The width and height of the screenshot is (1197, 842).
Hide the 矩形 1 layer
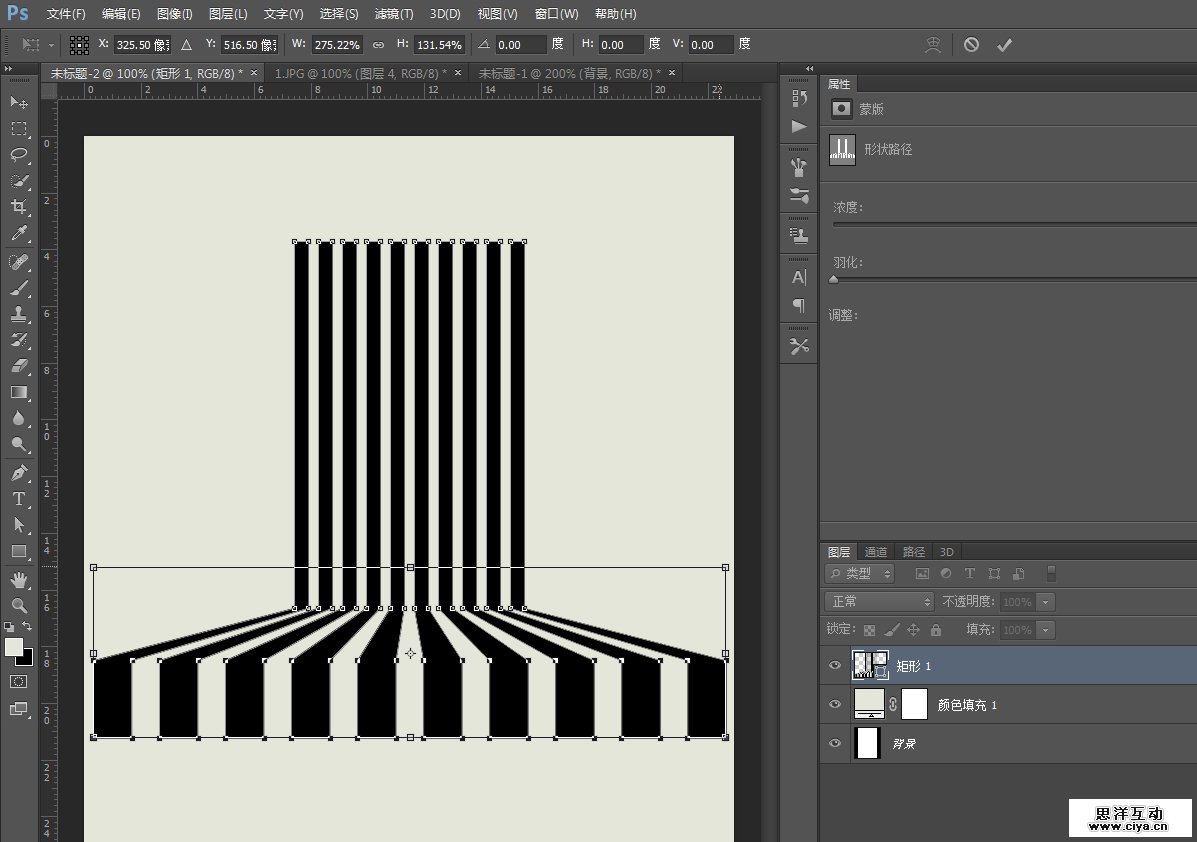[835, 665]
